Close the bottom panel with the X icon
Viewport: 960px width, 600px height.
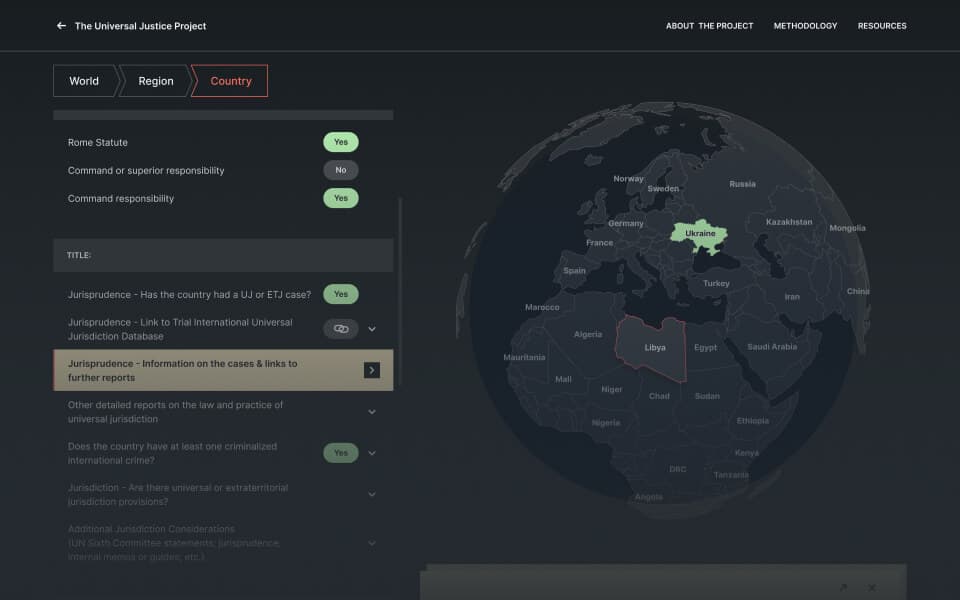point(872,588)
